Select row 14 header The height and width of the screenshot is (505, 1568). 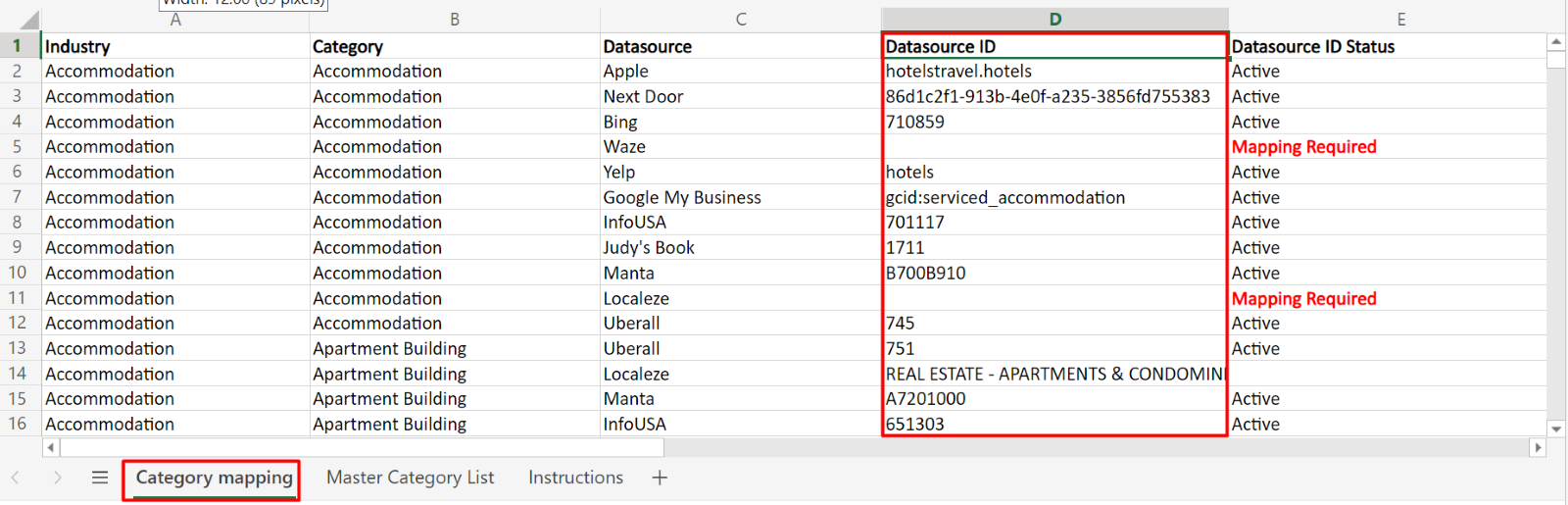pyautogui.click(x=18, y=374)
